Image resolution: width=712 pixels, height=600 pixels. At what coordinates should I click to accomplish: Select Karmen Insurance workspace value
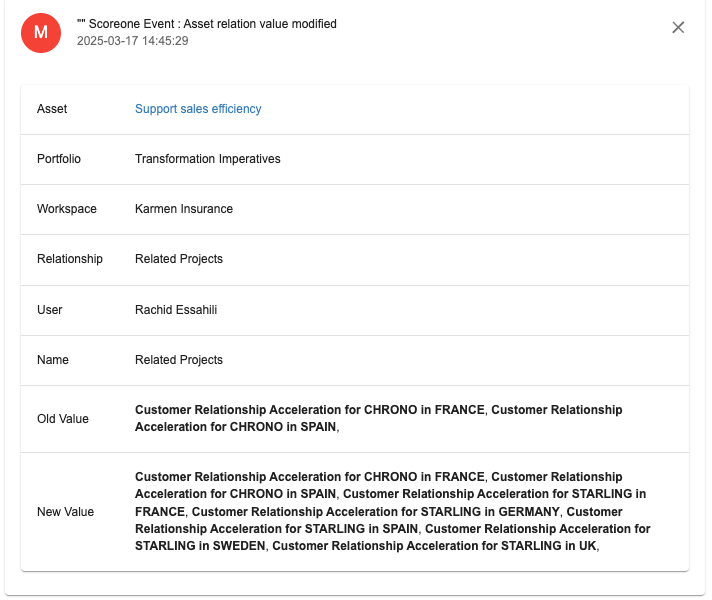point(184,209)
